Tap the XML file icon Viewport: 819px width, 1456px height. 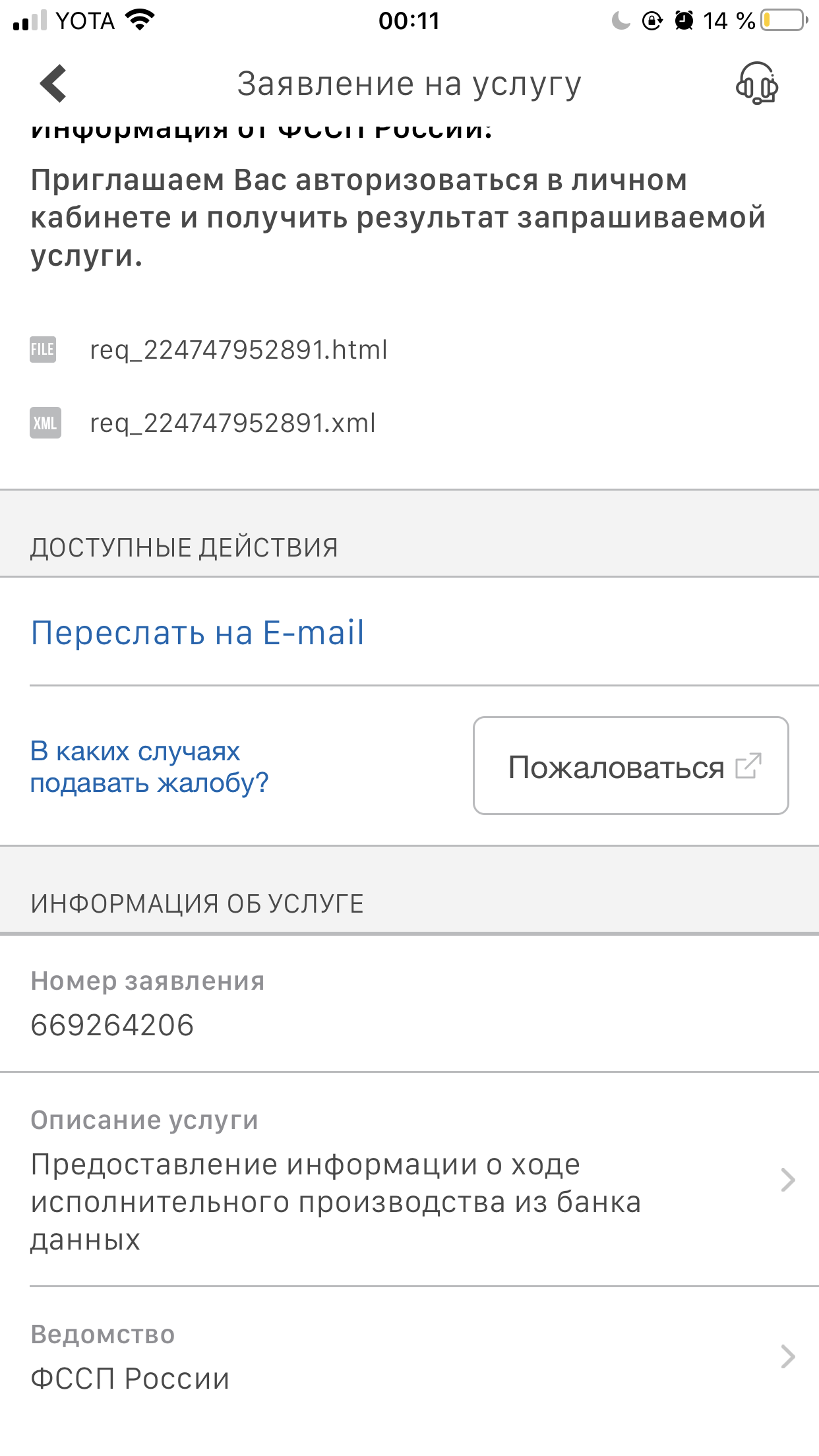pyautogui.click(x=45, y=423)
